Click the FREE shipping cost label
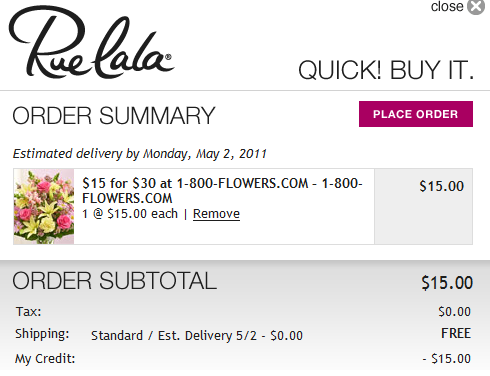 (x=456, y=333)
